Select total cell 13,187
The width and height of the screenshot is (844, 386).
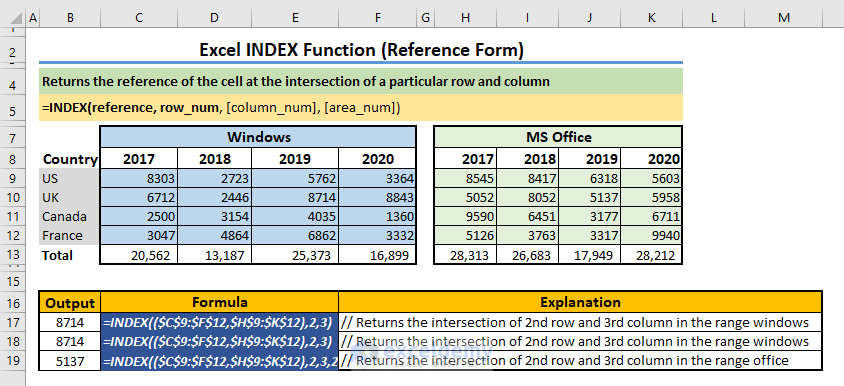click(x=214, y=255)
